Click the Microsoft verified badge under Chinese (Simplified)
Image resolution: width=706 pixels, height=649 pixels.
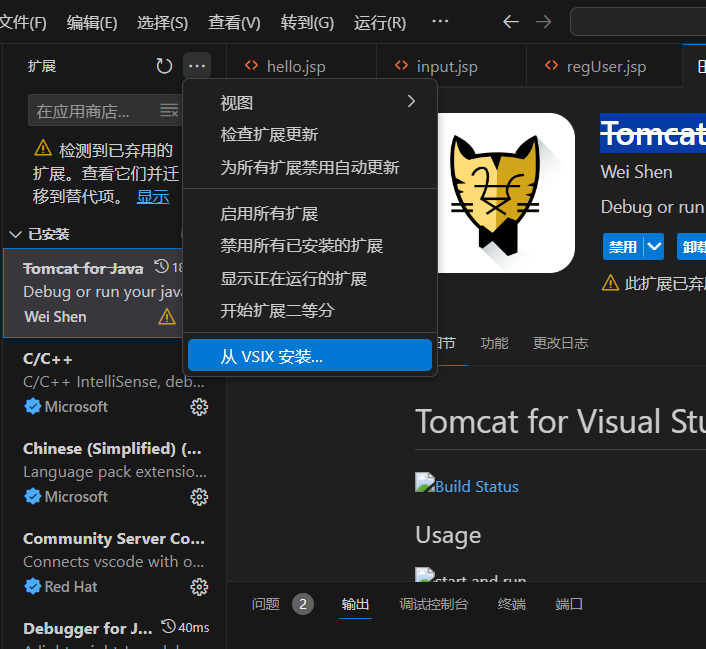point(32,497)
